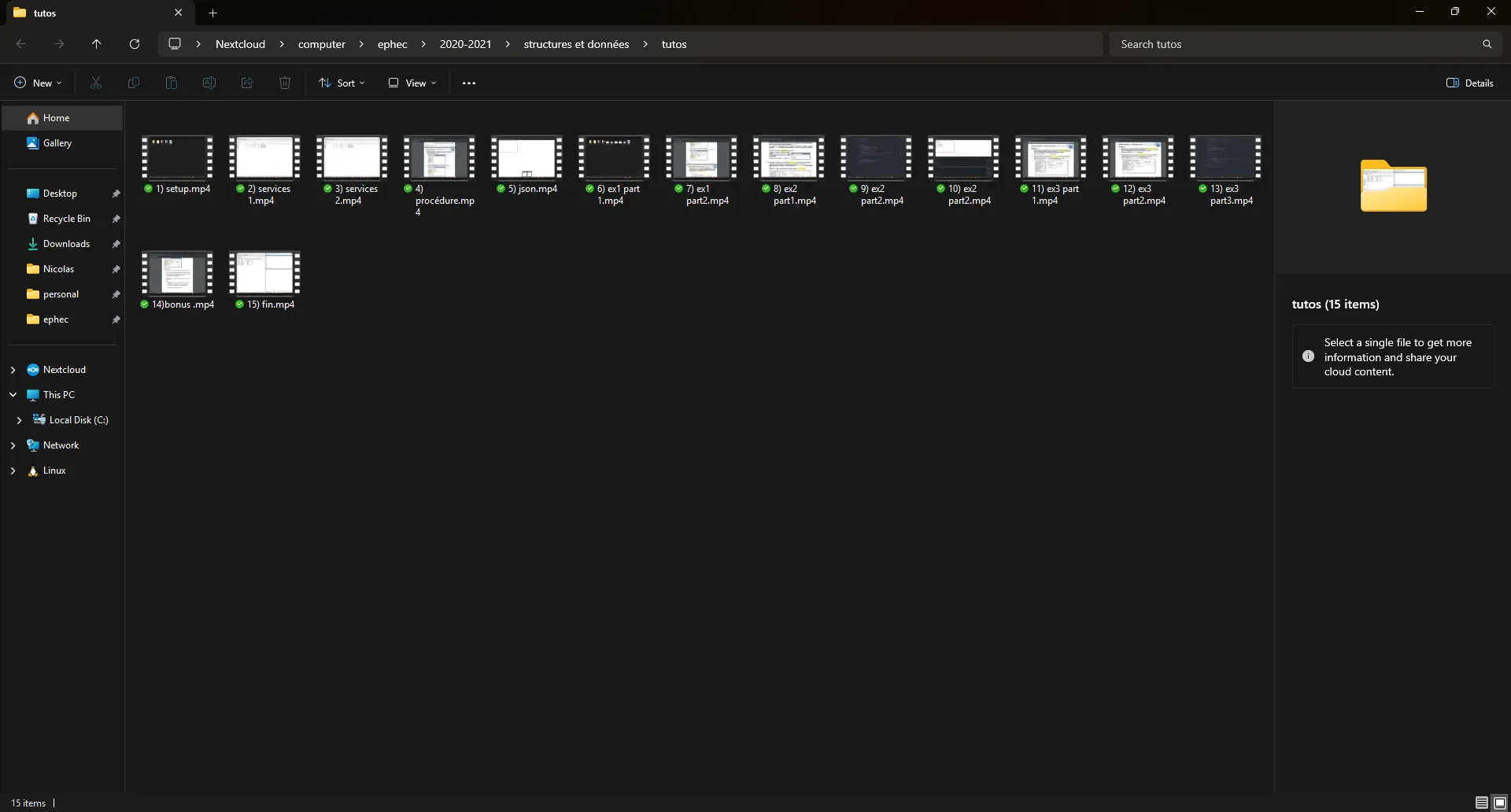Click the Paste clipboard icon
The height and width of the screenshot is (812, 1511).
click(172, 83)
